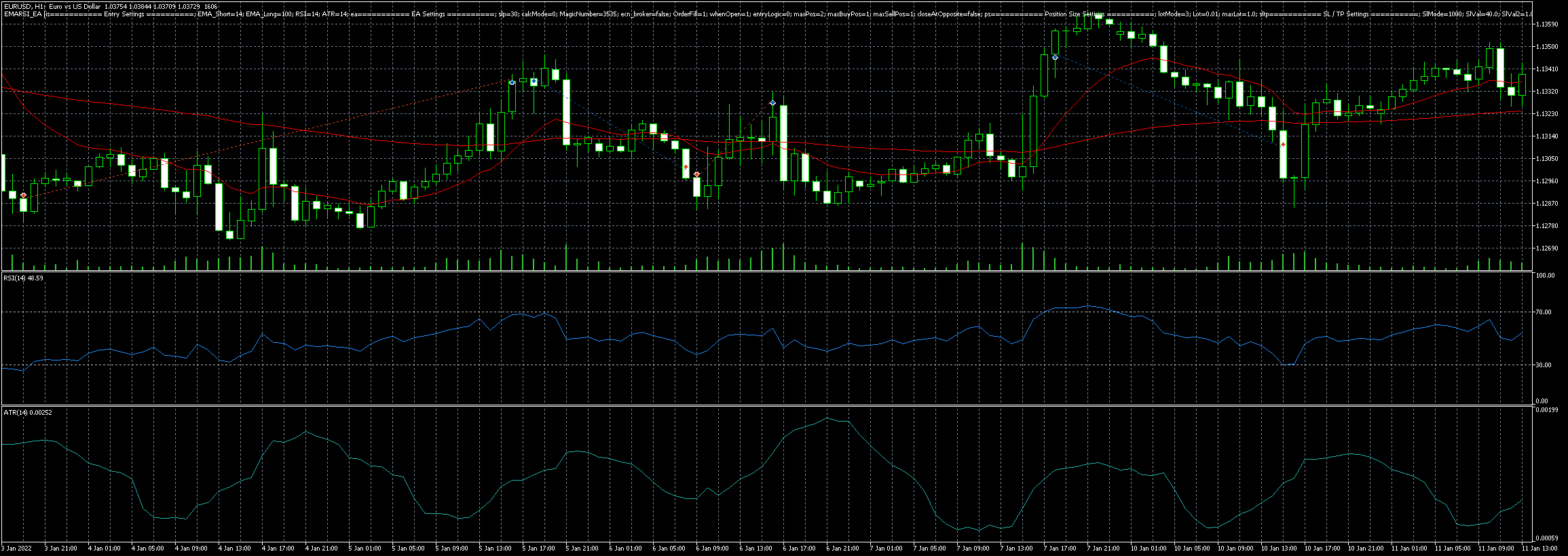Click the 11 Jan 13:00 time axis label
The image size is (1568, 556).
[1539, 548]
